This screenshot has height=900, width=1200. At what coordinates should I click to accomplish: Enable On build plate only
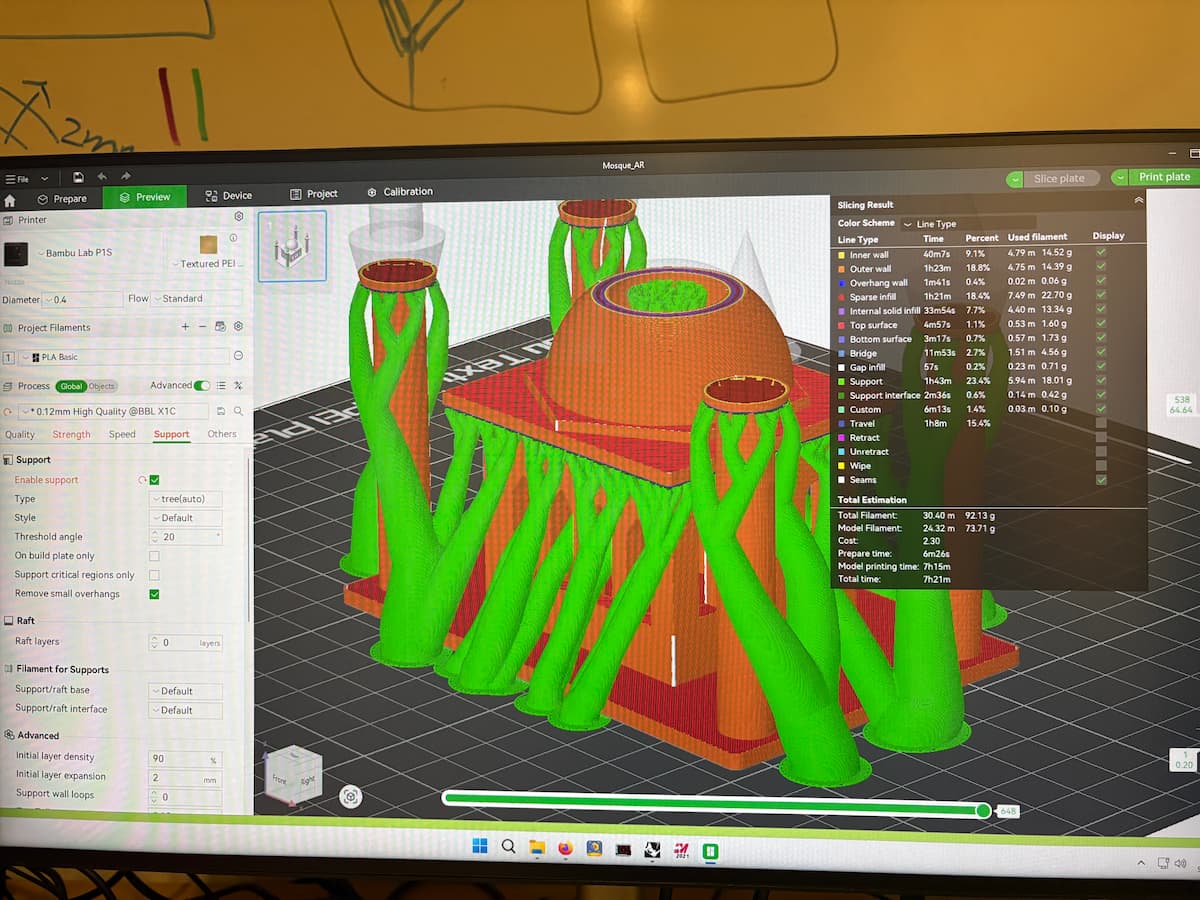154,556
